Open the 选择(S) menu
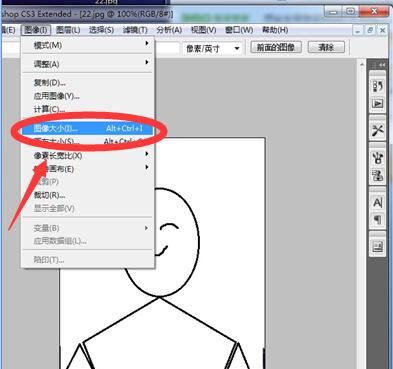This screenshot has width=393, height=369. coord(101,30)
